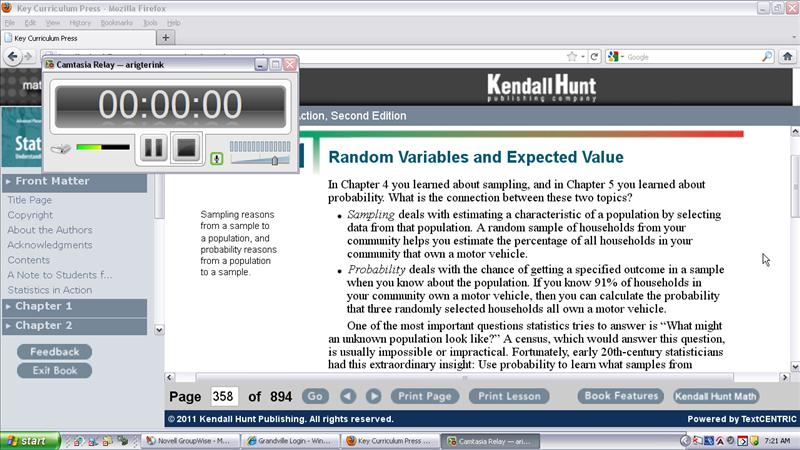The image size is (800, 450).
Task: Switch to Novell GroupWise taskbar window
Action: (x=191, y=441)
